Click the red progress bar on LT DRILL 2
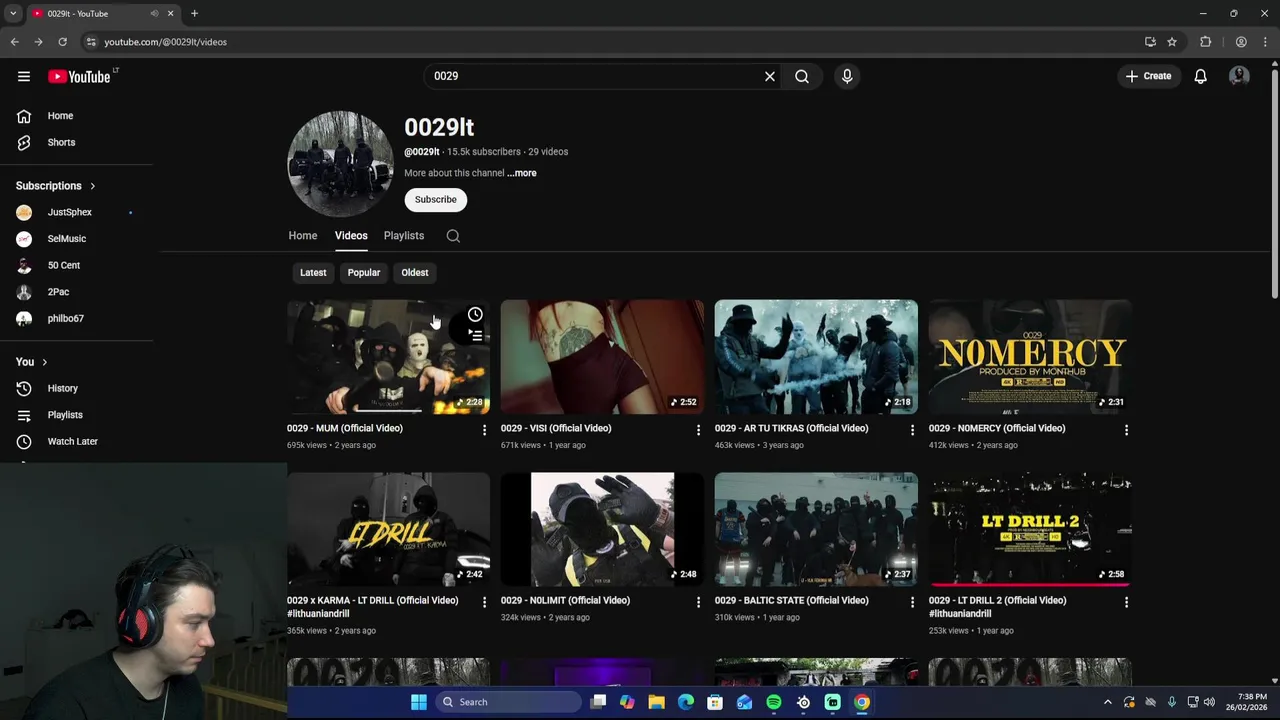This screenshot has width=1280, height=720. (x=1030, y=584)
